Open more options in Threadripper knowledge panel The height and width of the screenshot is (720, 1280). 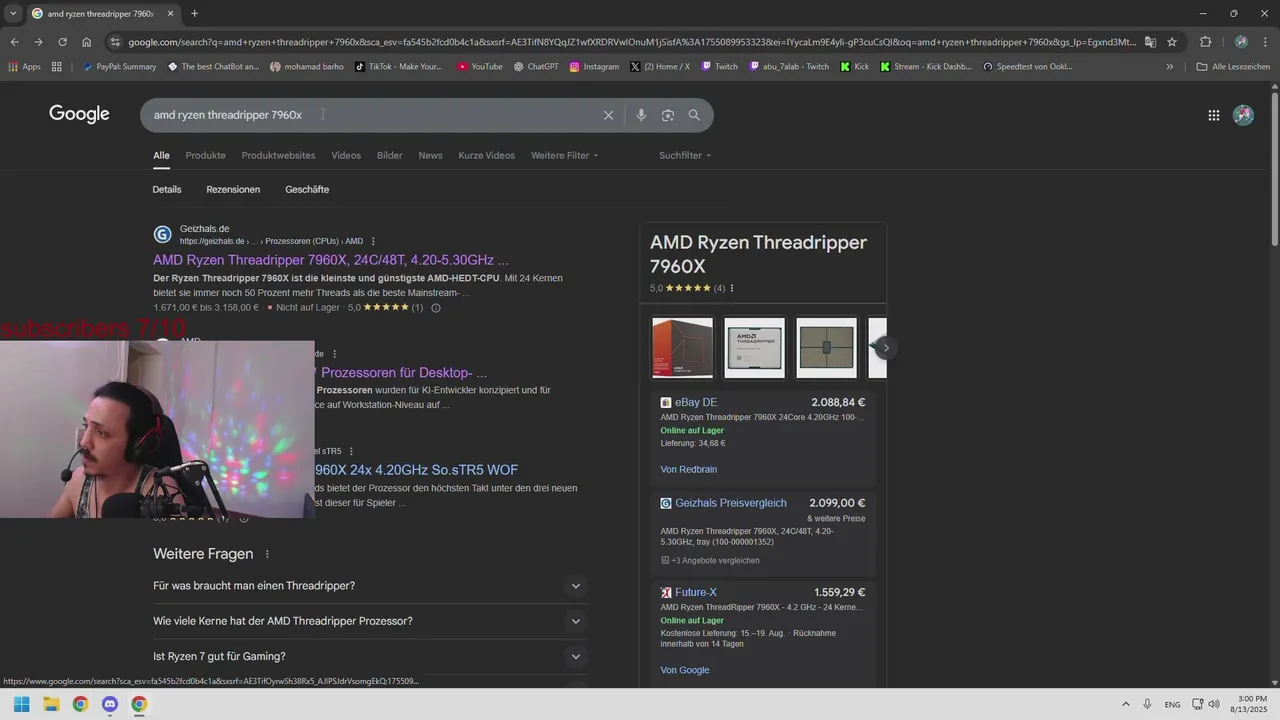pos(732,288)
